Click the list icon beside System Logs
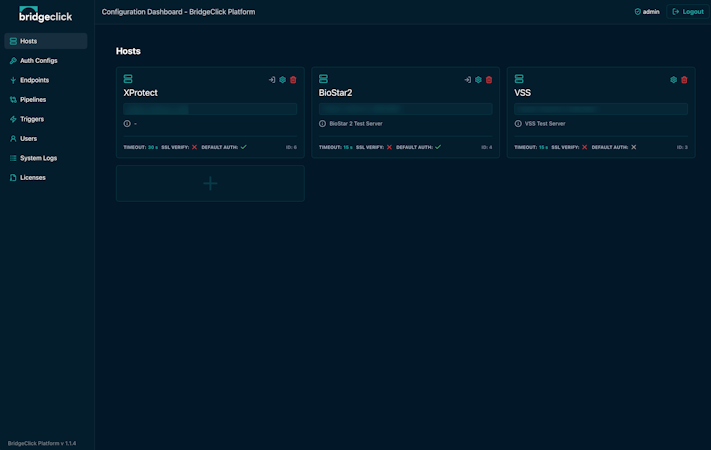711x450 pixels. coord(13,158)
